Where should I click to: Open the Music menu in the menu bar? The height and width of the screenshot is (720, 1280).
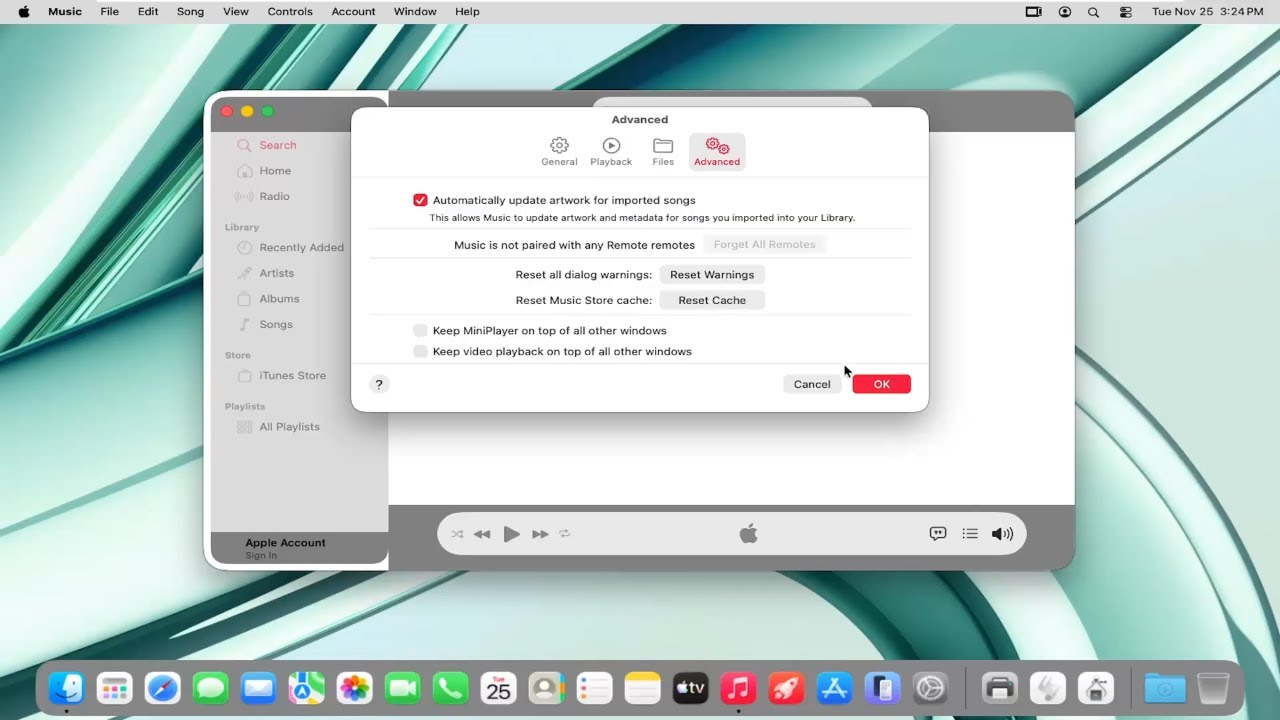coord(65,12)
